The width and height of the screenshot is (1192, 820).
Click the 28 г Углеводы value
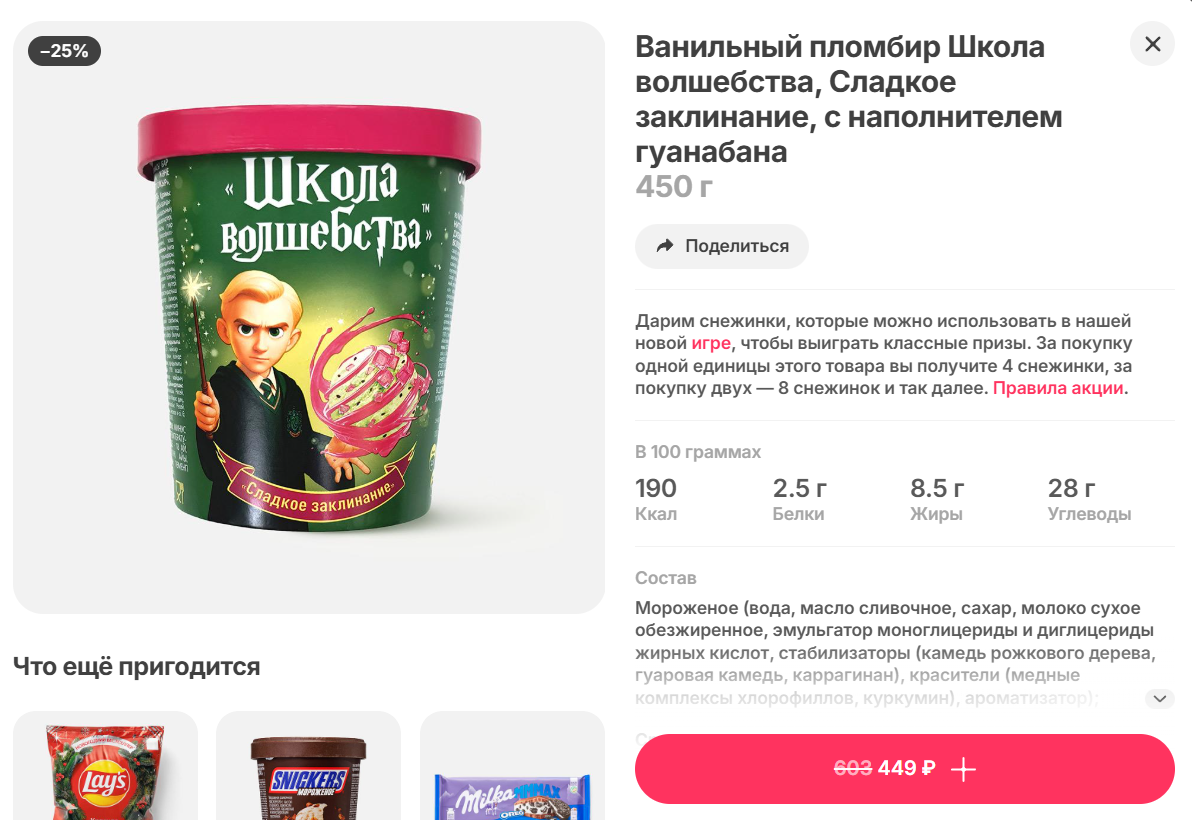[1089, 499]
